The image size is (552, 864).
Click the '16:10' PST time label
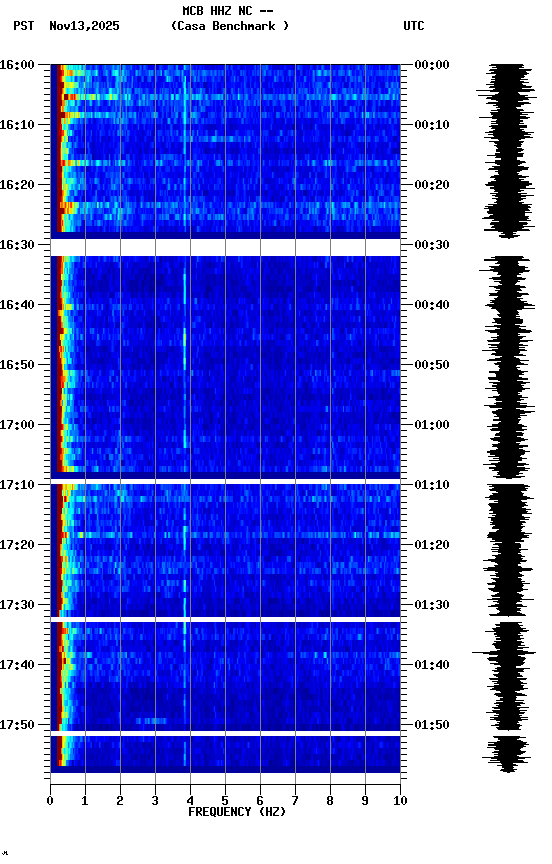[x=17, y=125]
